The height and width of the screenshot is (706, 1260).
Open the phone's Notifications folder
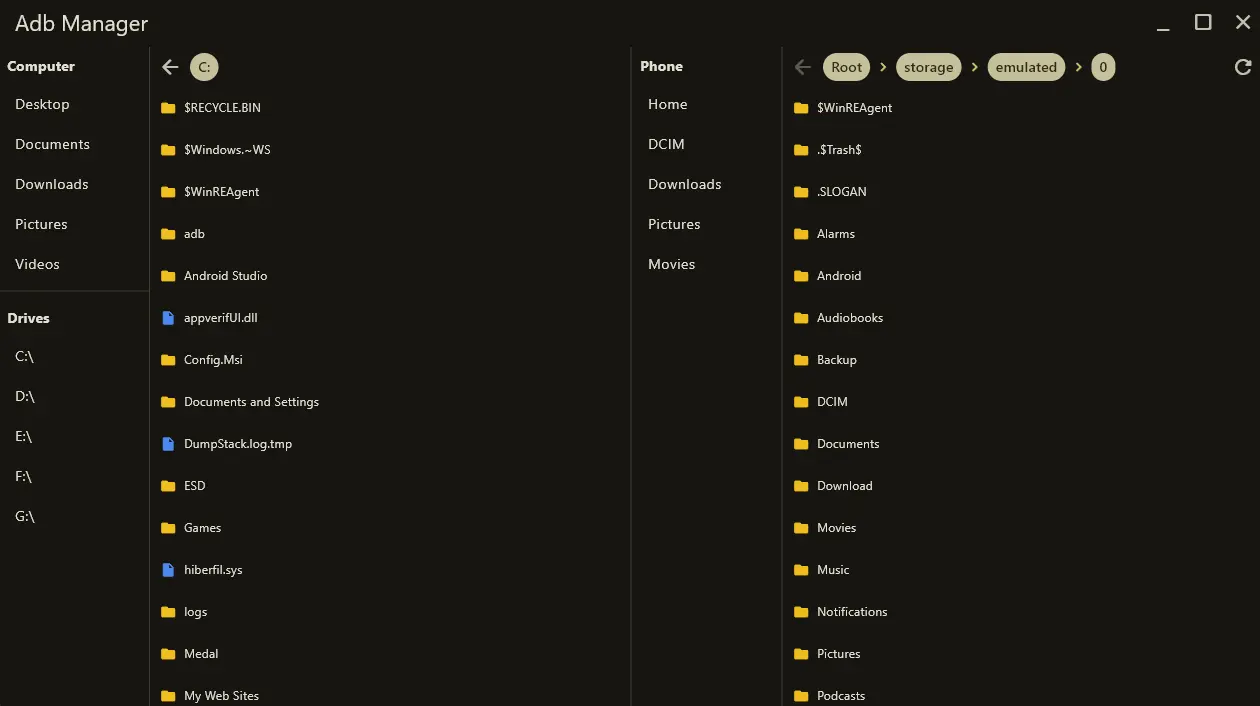point(852,612)
